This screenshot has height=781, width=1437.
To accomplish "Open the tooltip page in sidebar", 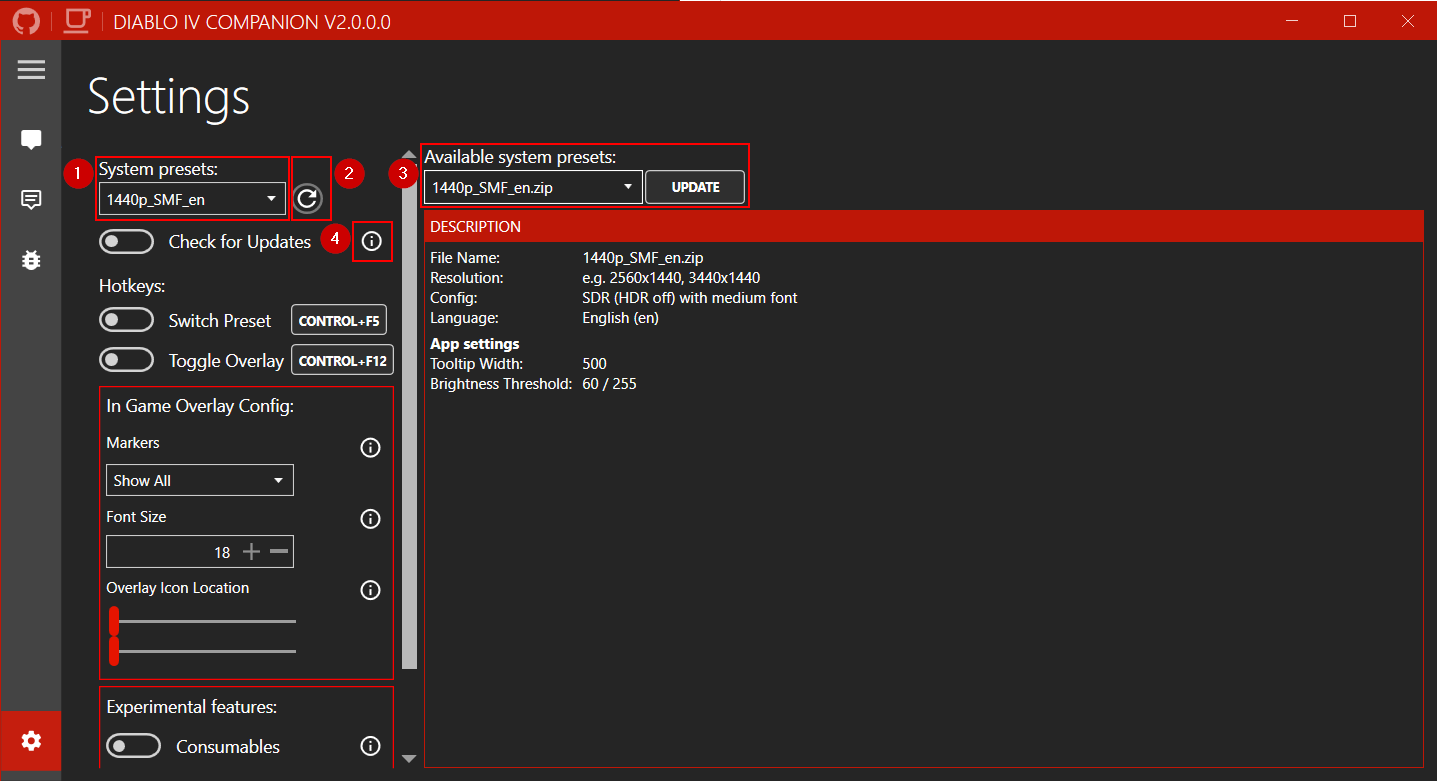I will point(31,140).
